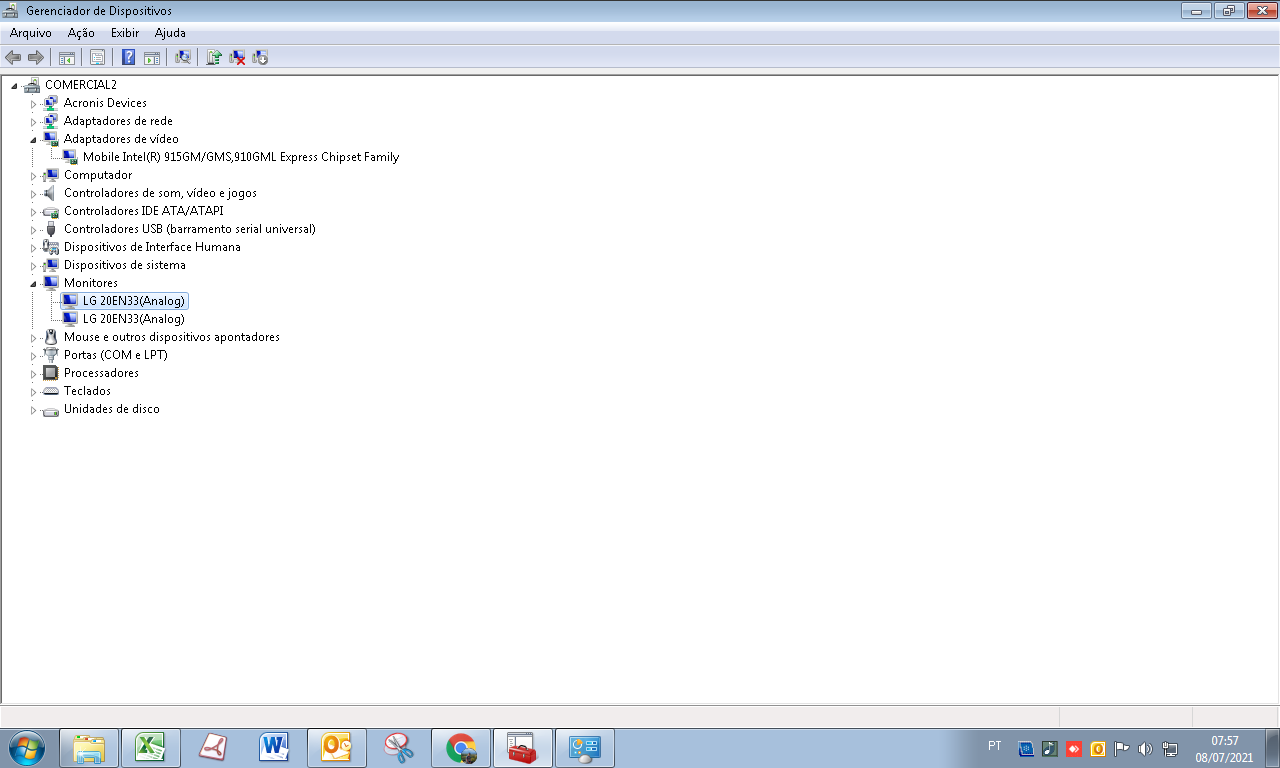Click Dispositivos de sistema label
This screenshot has width=1280, height=768.
pyautogui.click(x=125, y=265)
